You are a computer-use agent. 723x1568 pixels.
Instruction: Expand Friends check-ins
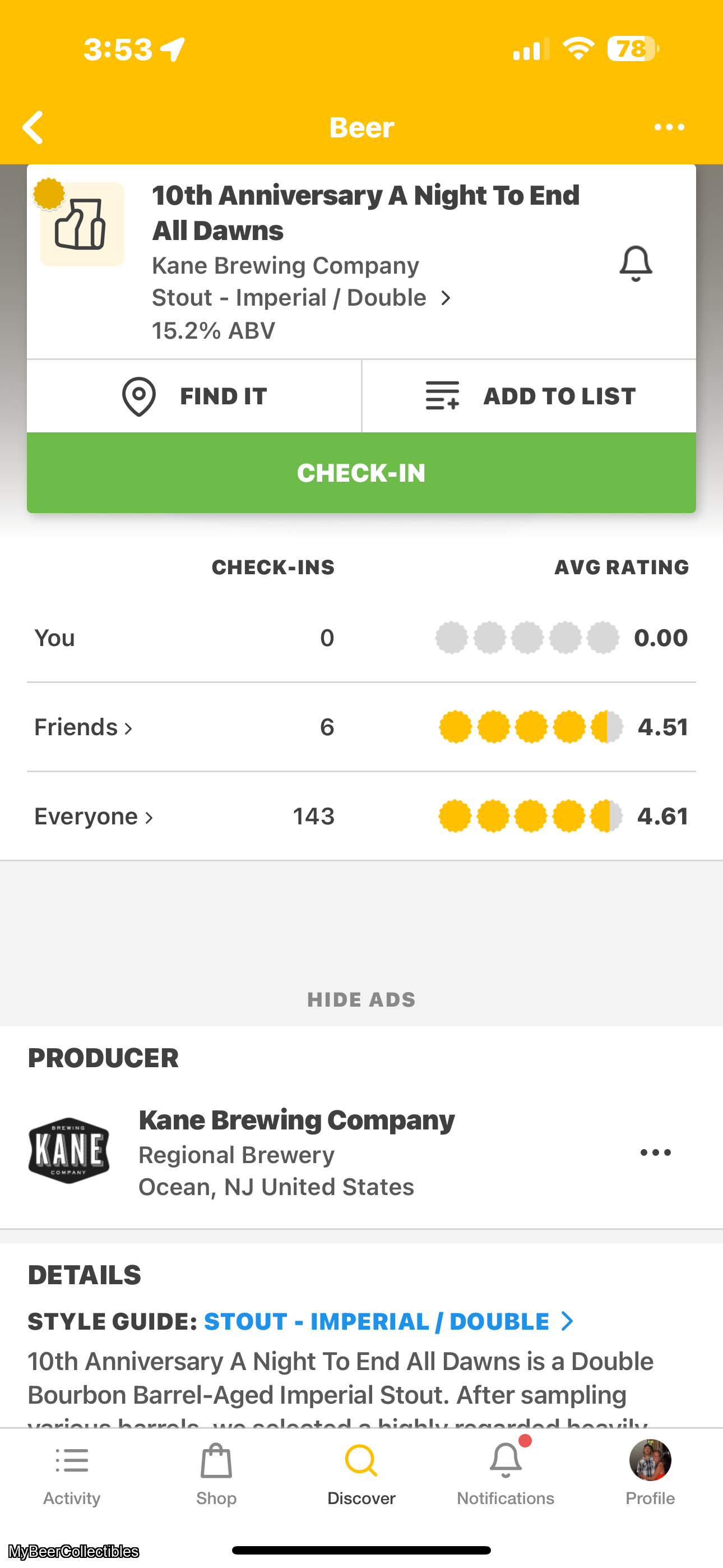tap(84, 727)
